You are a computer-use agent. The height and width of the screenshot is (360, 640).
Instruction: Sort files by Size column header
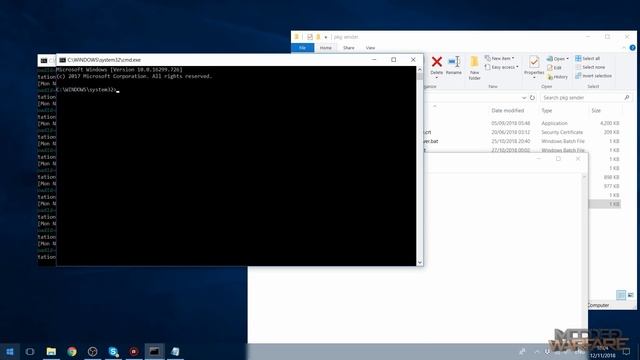[x=596, y=111]
